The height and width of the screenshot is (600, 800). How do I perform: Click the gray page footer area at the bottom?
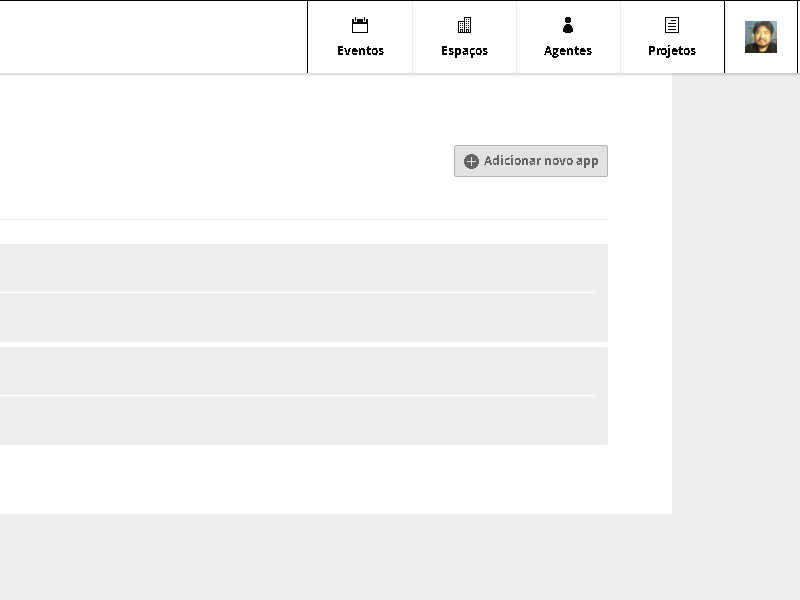coord(400,558)
